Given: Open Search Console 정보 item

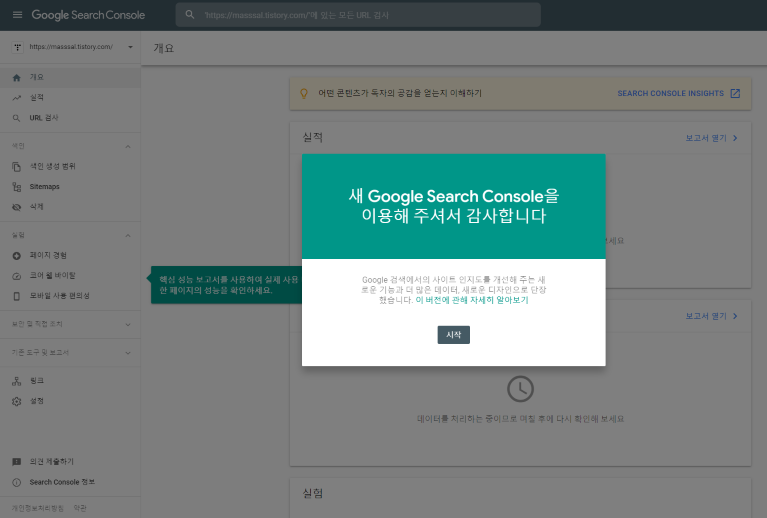Looking at the screenshot, I should coord(70,482).
